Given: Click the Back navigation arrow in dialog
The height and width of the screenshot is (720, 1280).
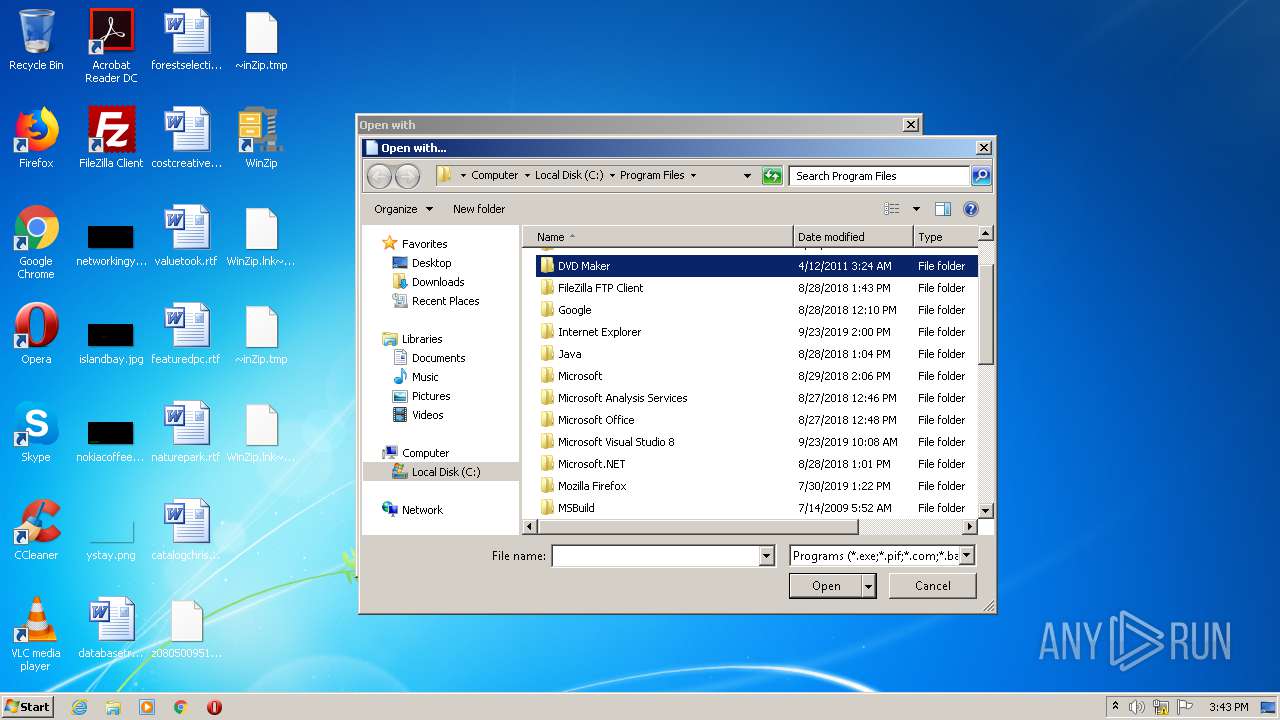Looking at the screenshot, I should coord(379,176).
